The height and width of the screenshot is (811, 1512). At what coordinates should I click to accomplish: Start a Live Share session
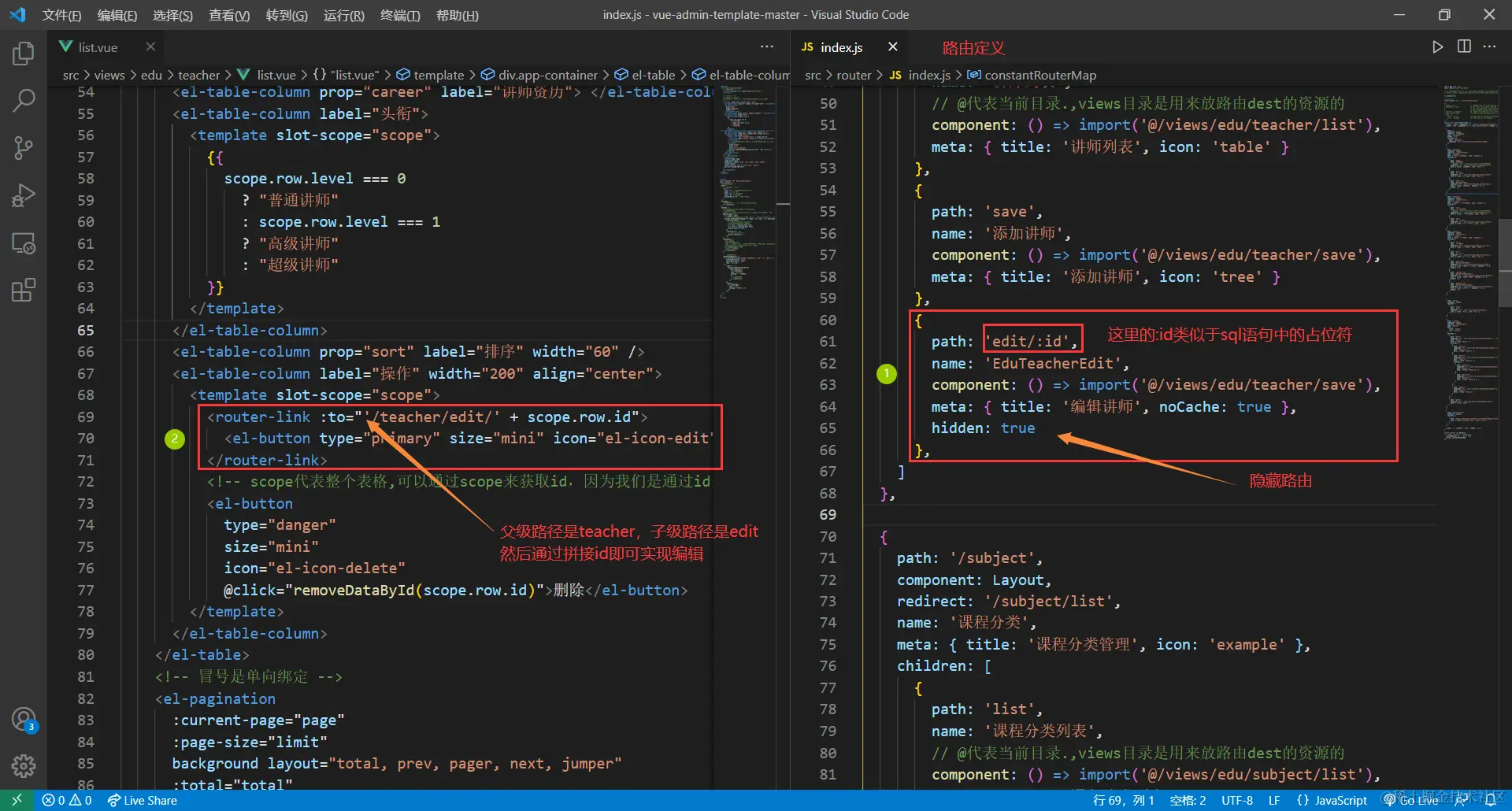(143, 801)
